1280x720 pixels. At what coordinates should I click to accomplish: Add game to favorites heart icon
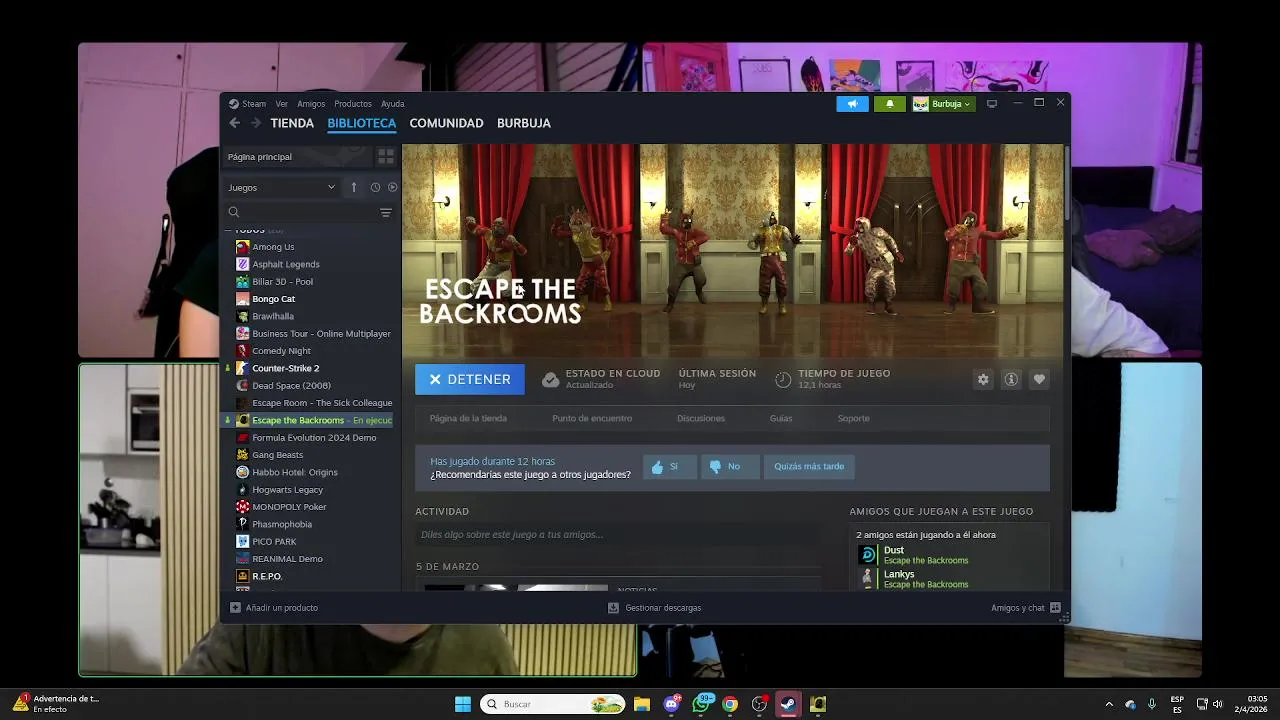tap(1039, 379)
